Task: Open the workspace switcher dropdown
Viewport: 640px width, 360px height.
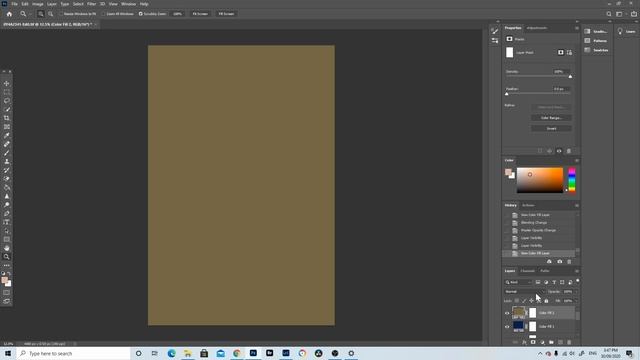Action: click(x=620, y=14)
